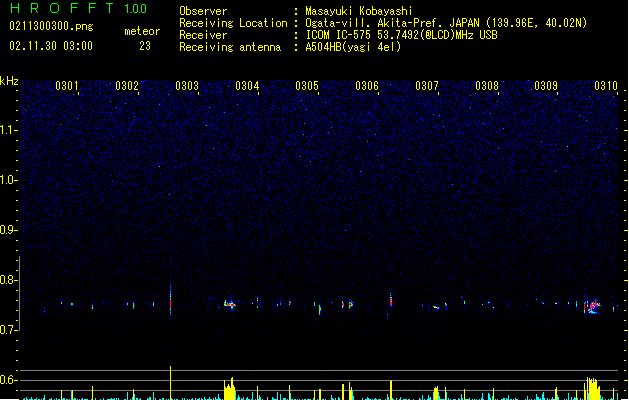629x400 pixels.
Task: Click the filename 0211300300.png
Action: 51,26
